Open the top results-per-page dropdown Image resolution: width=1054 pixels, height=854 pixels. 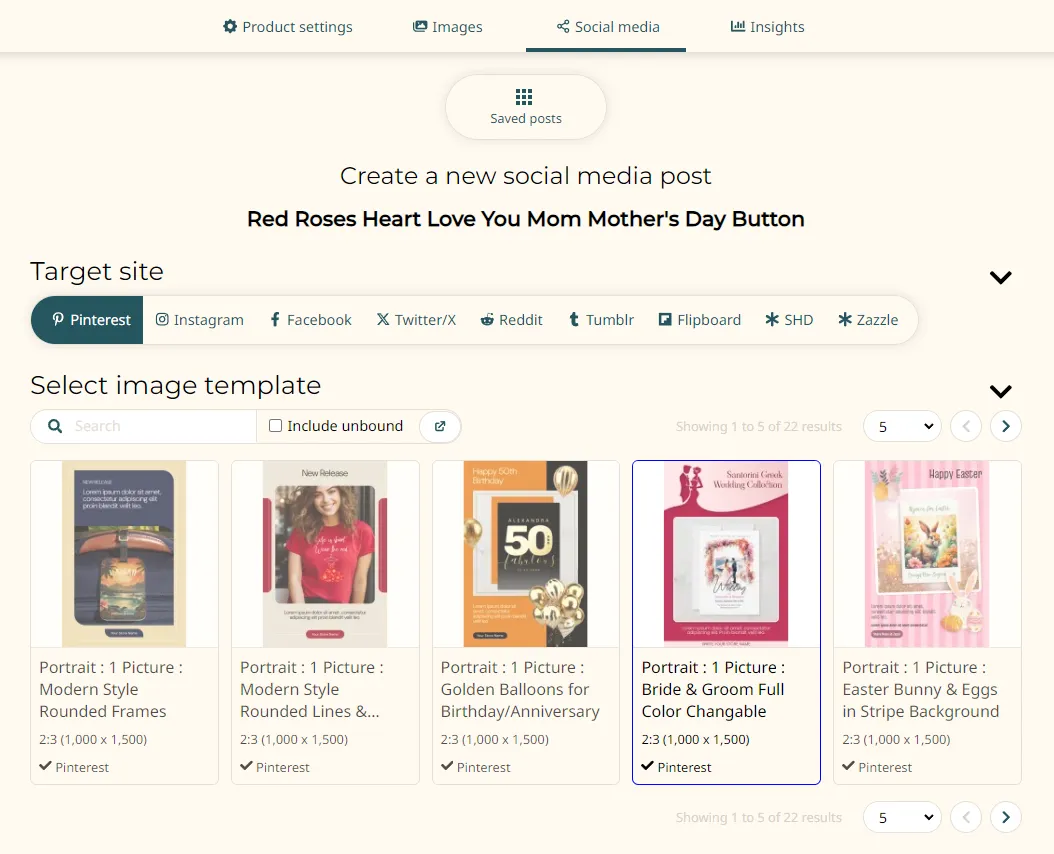tap(902, 426)
